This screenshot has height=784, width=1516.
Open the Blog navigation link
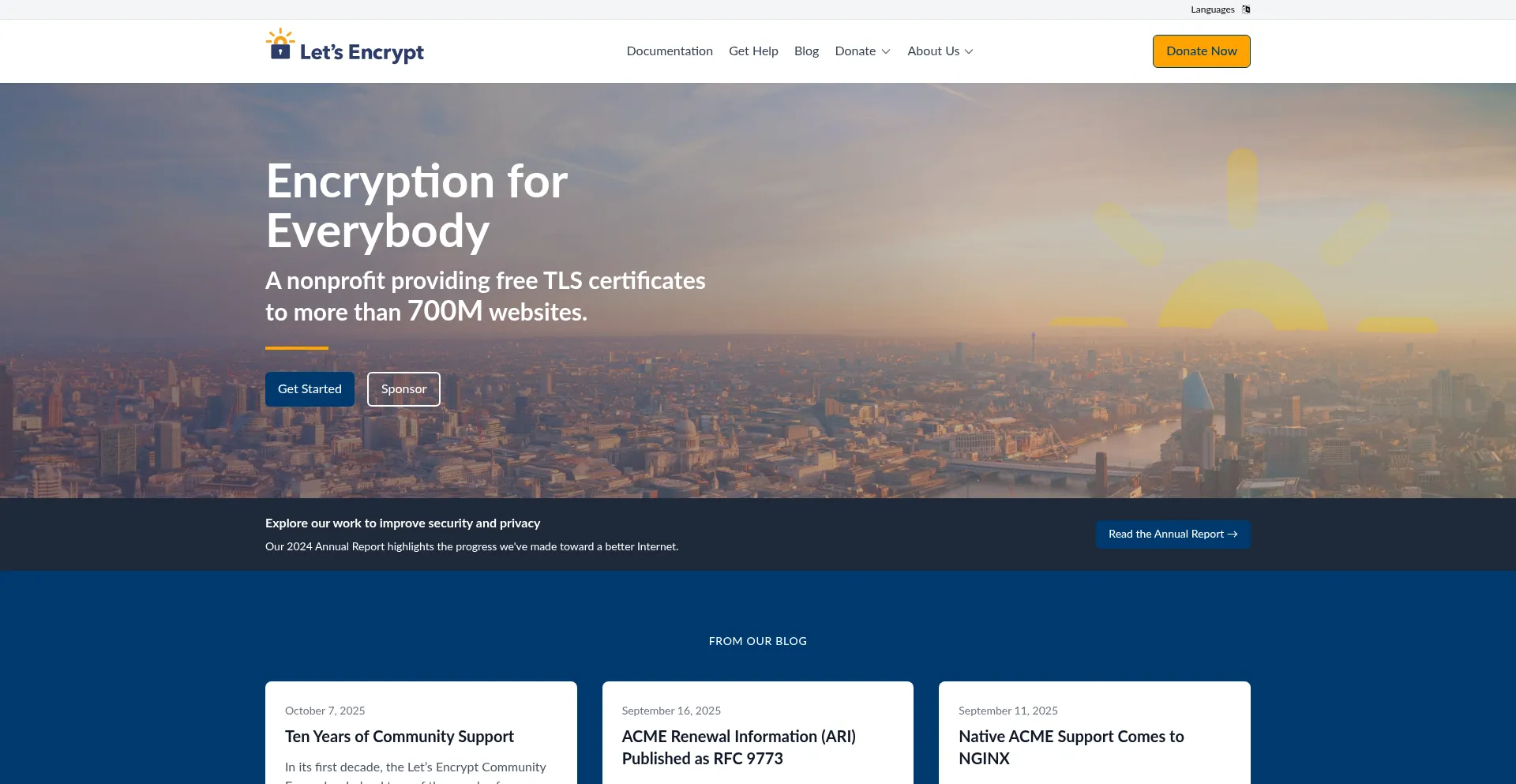point(806,51)
